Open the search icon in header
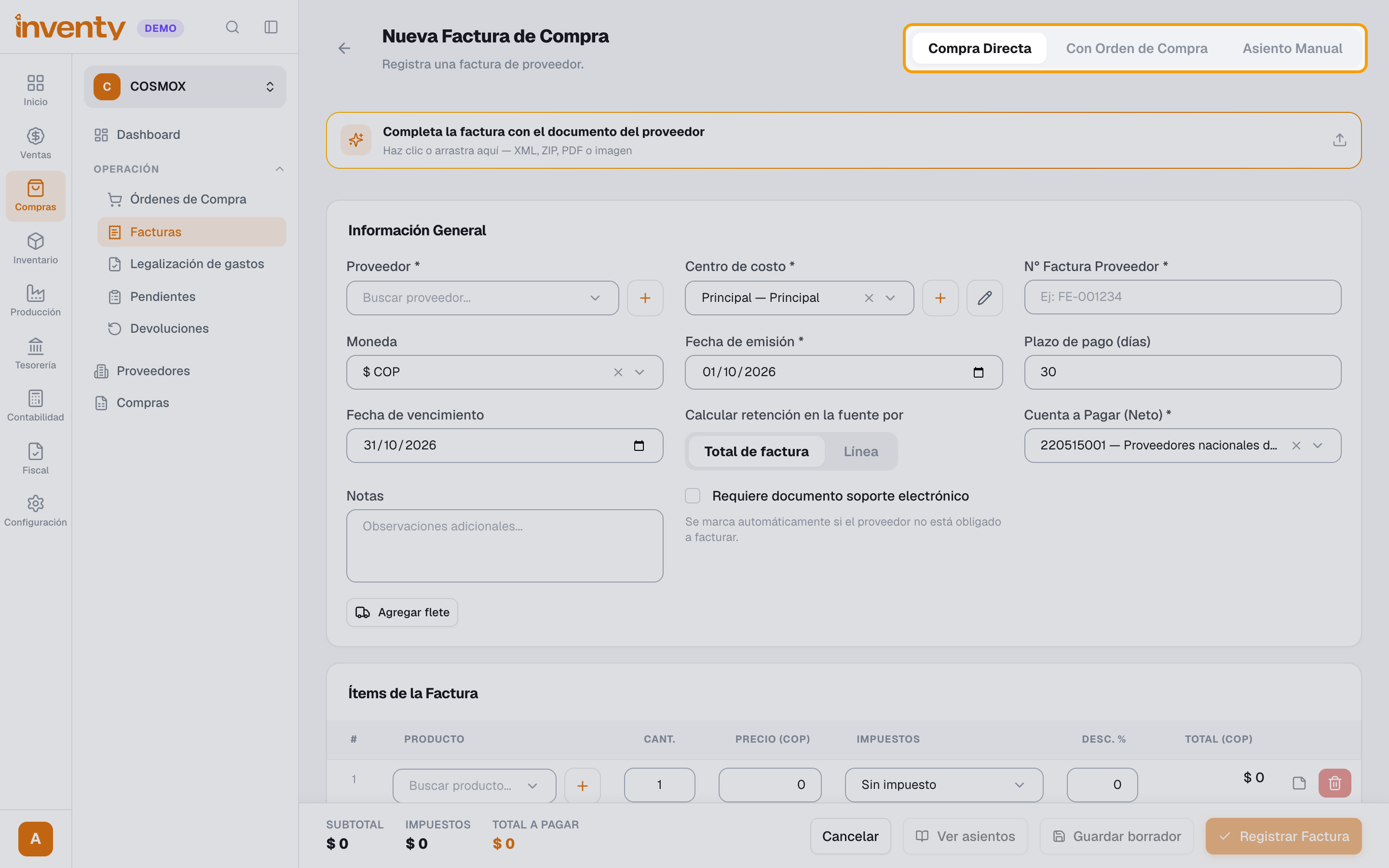This screenshot has width=1389, height=868. click(232, 27)
